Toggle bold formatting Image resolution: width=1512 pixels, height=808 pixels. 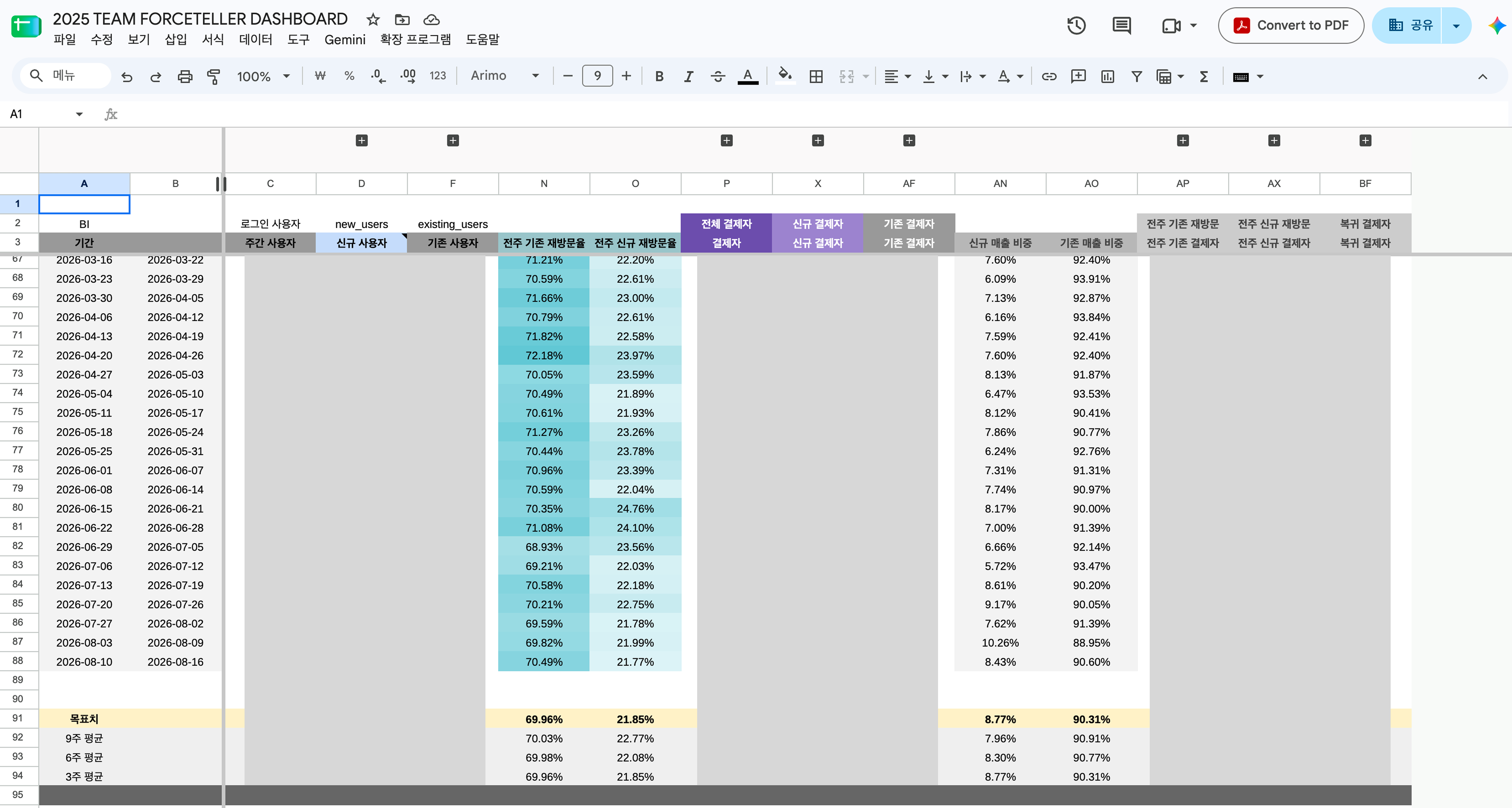point(659,76)
